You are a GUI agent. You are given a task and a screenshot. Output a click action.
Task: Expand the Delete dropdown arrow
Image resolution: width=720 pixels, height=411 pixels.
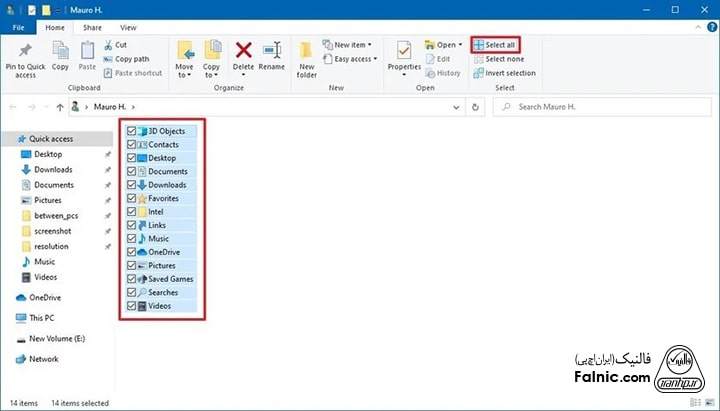coord(243,76)
